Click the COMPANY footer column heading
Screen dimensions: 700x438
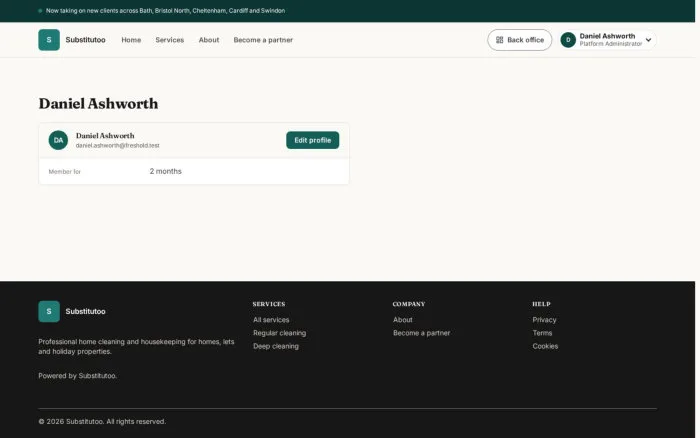[x=409, y=304]
